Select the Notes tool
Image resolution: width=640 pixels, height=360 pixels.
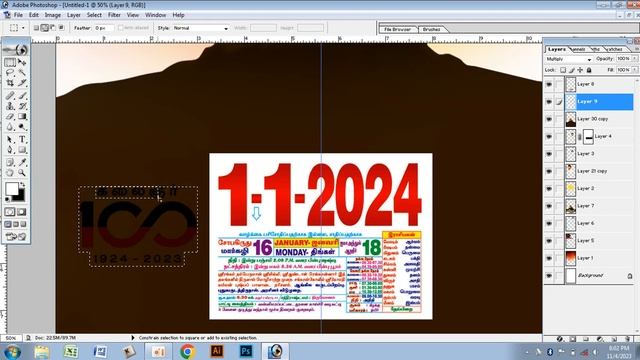pos(10,162)
